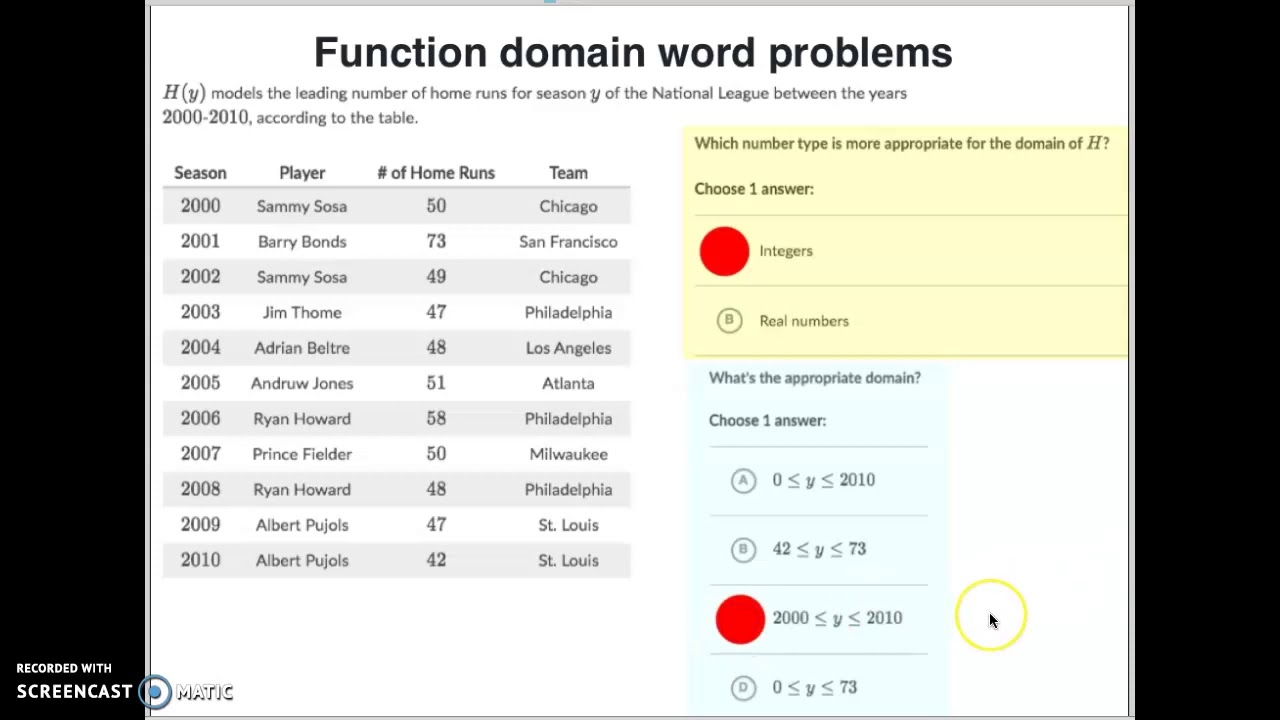Viewport: 1280px width, 720px height.
Task: Select Barry Bonds in the table
Action: click(302, 241)
